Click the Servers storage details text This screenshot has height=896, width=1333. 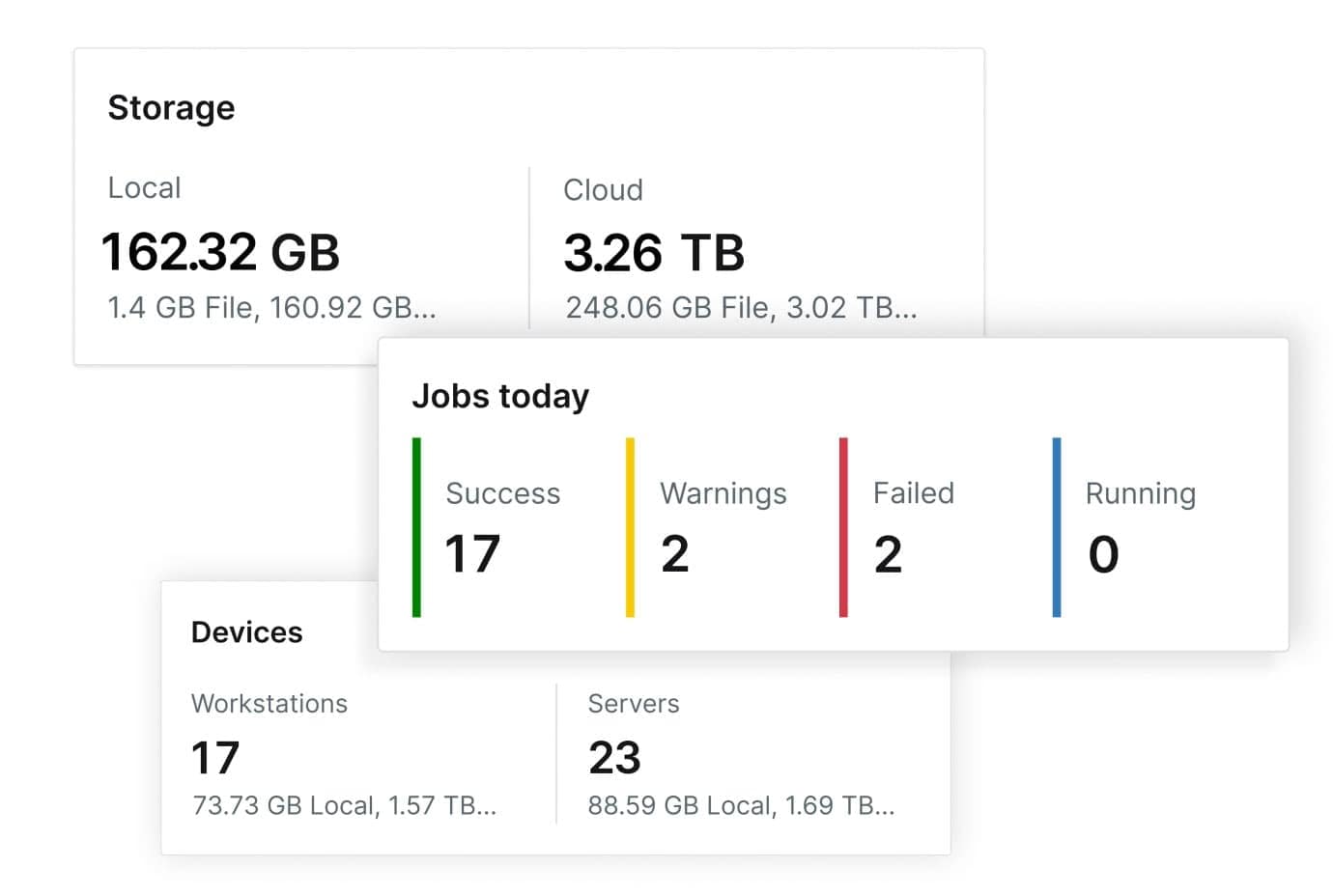click(742, 804)
